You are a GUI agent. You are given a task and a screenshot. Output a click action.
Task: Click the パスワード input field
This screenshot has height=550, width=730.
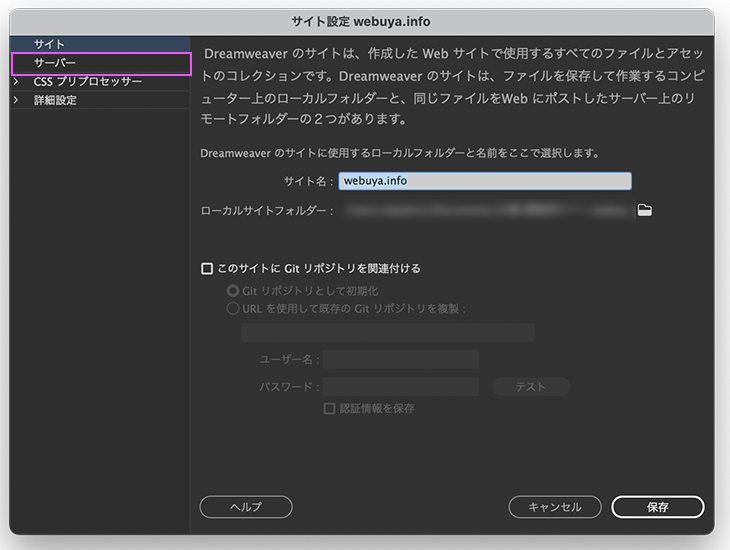pos(401,387)
